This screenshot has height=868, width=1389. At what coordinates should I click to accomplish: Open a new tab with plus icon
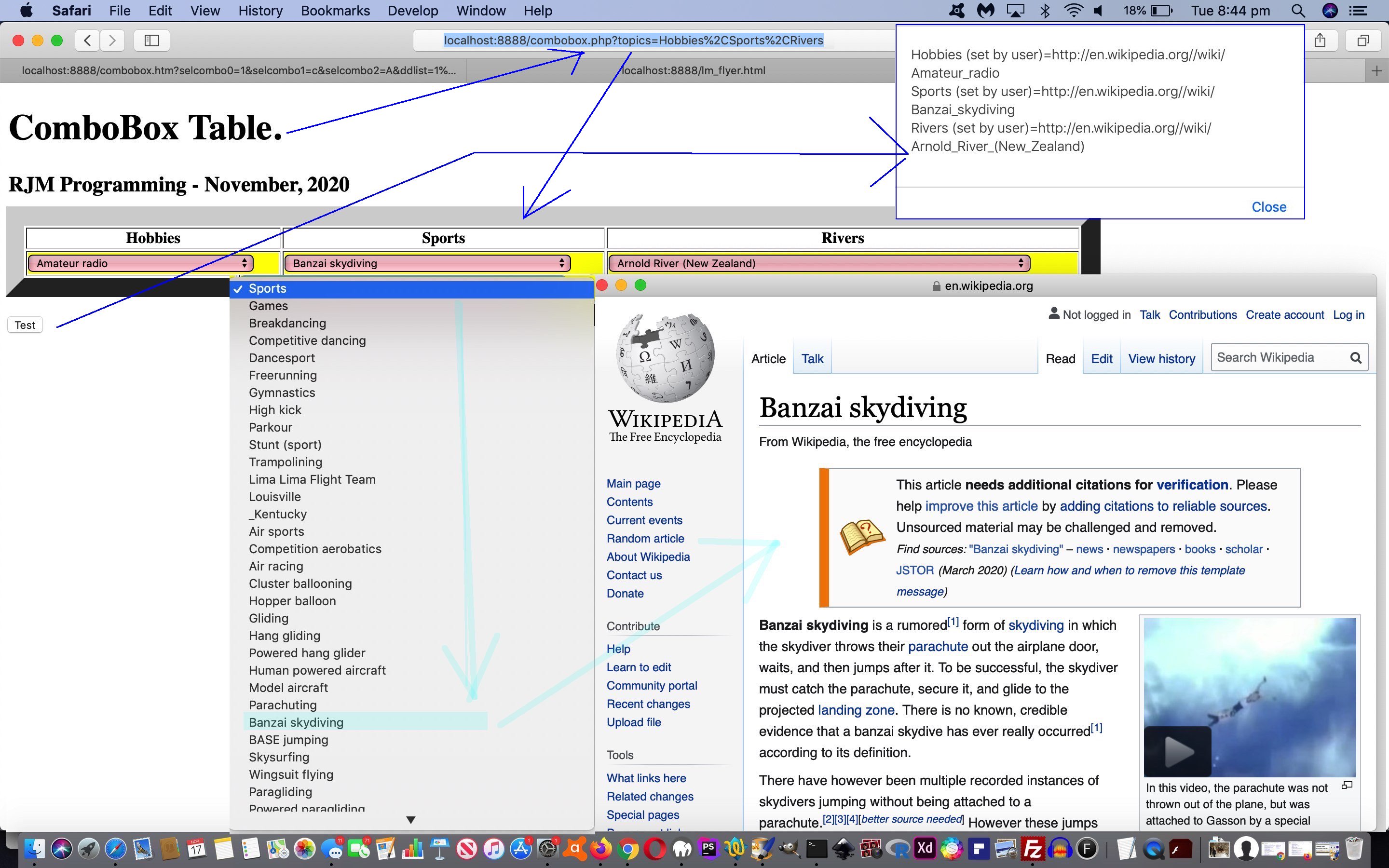[x=1376, y=70]
